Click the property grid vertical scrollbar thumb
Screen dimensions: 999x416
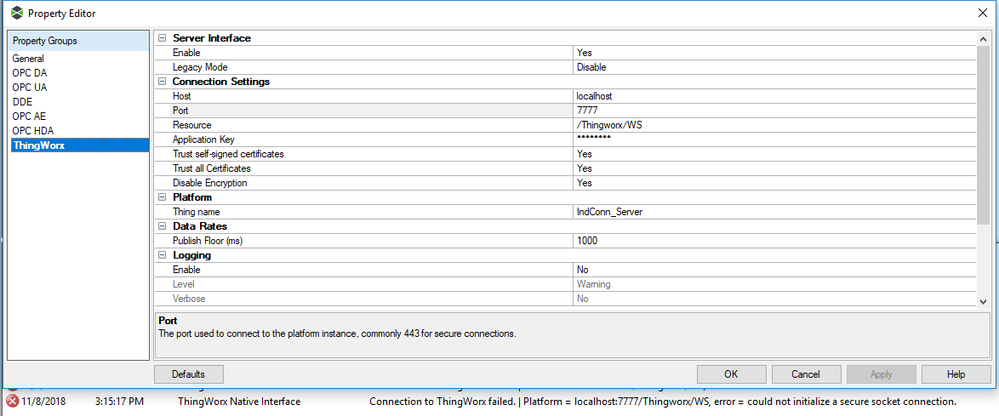tap(983, 134)
